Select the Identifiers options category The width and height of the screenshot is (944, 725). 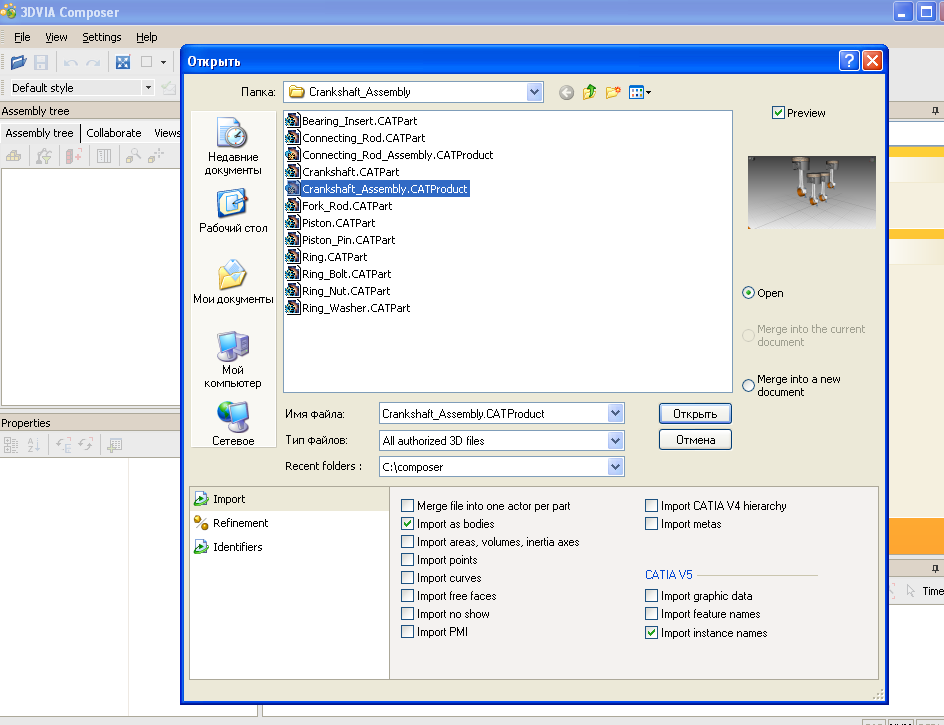290,547
